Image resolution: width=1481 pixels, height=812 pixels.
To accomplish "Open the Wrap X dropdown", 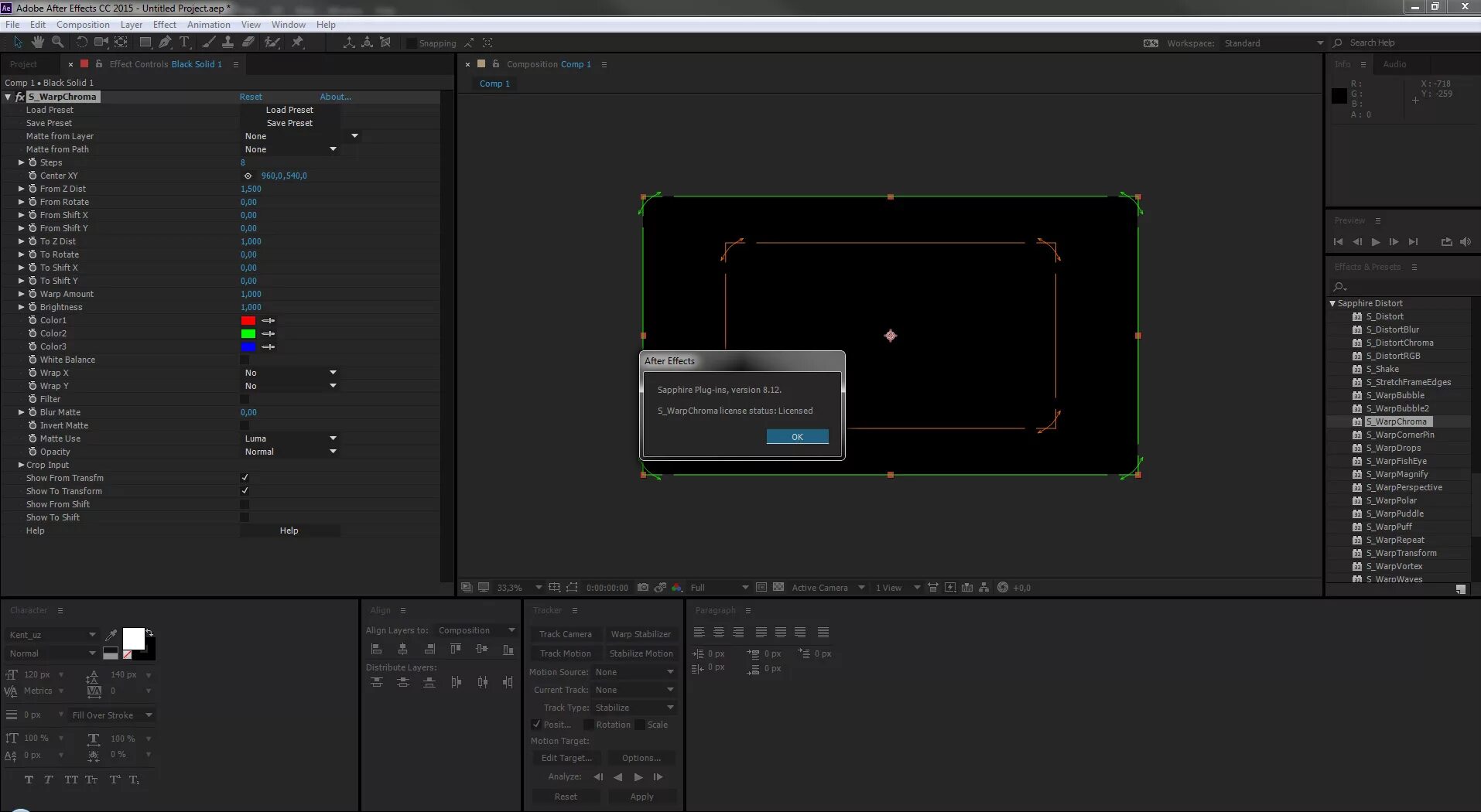I will pyautogui.click(x=290, y=373).
